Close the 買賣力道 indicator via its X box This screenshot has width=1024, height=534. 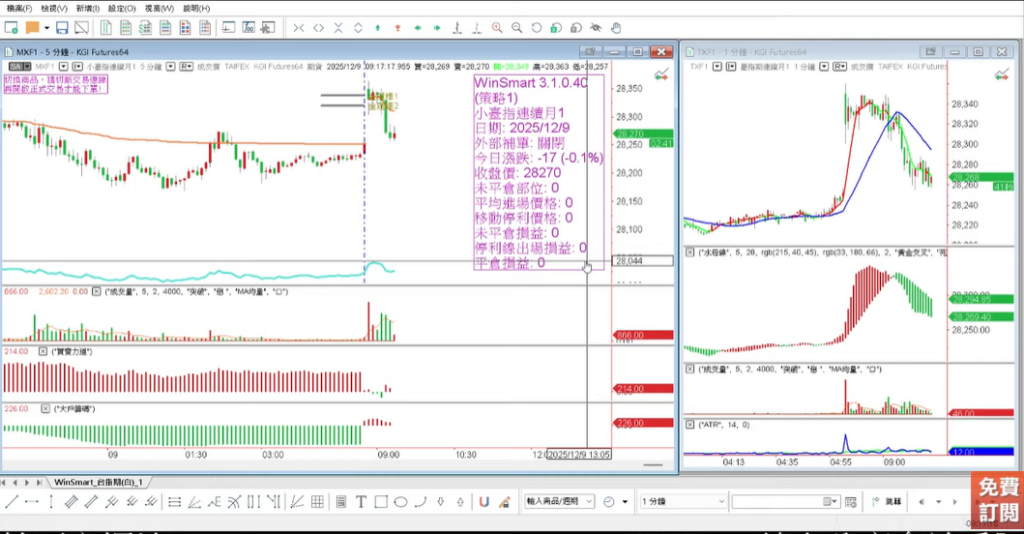click(43, 352)
